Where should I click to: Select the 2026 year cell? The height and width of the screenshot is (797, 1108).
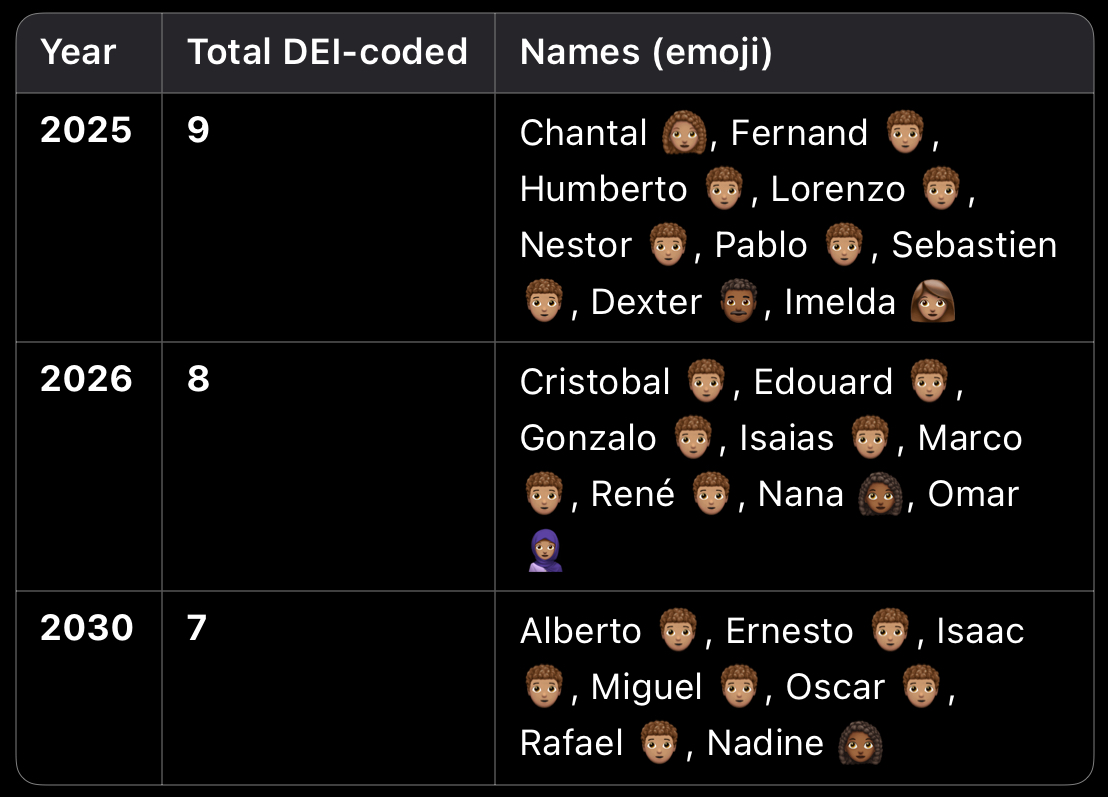86,379
